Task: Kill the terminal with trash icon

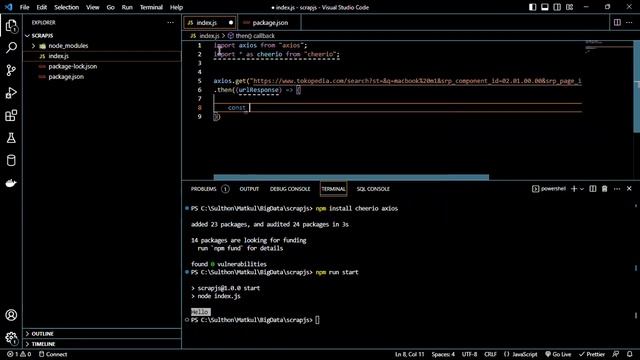Action: (x=604, y=189)
